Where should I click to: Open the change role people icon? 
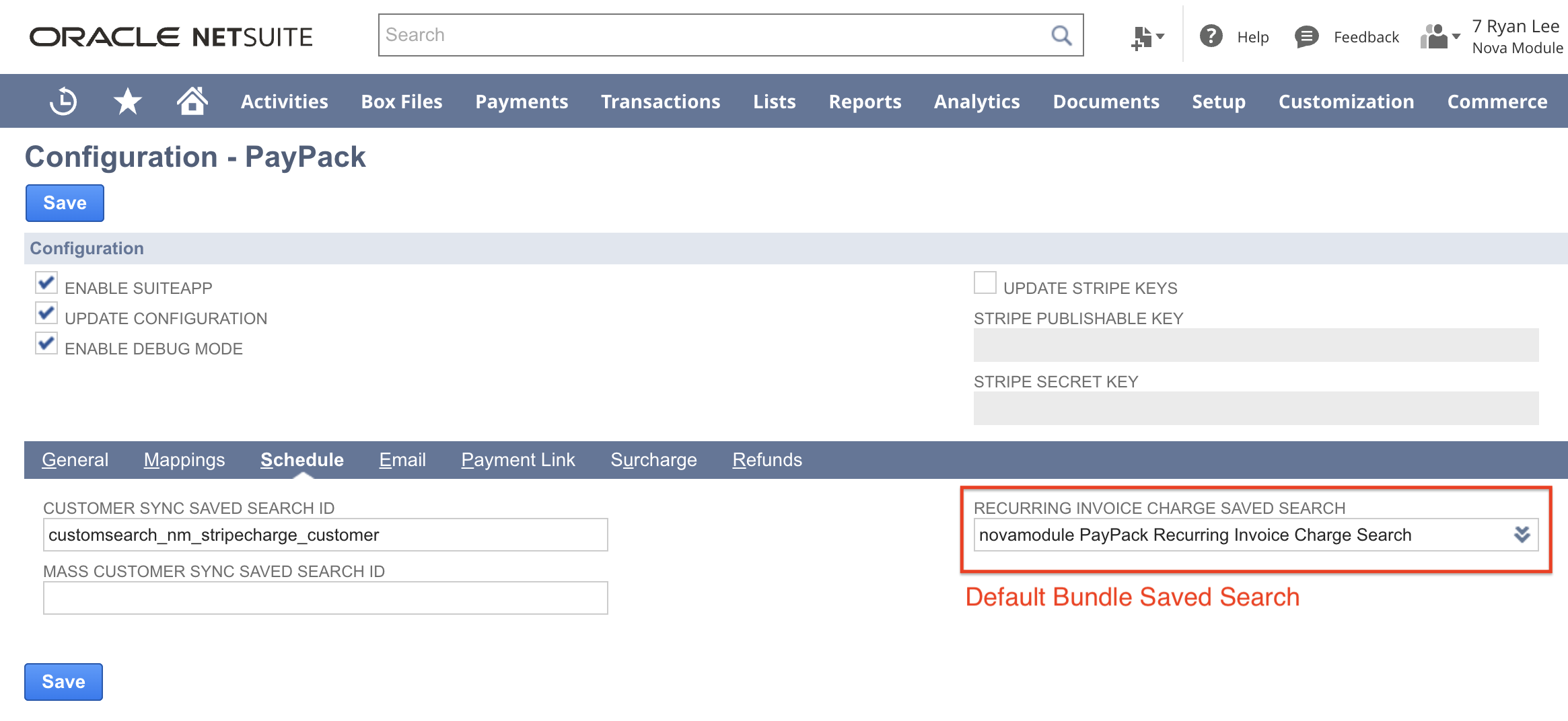(1439, 36)
